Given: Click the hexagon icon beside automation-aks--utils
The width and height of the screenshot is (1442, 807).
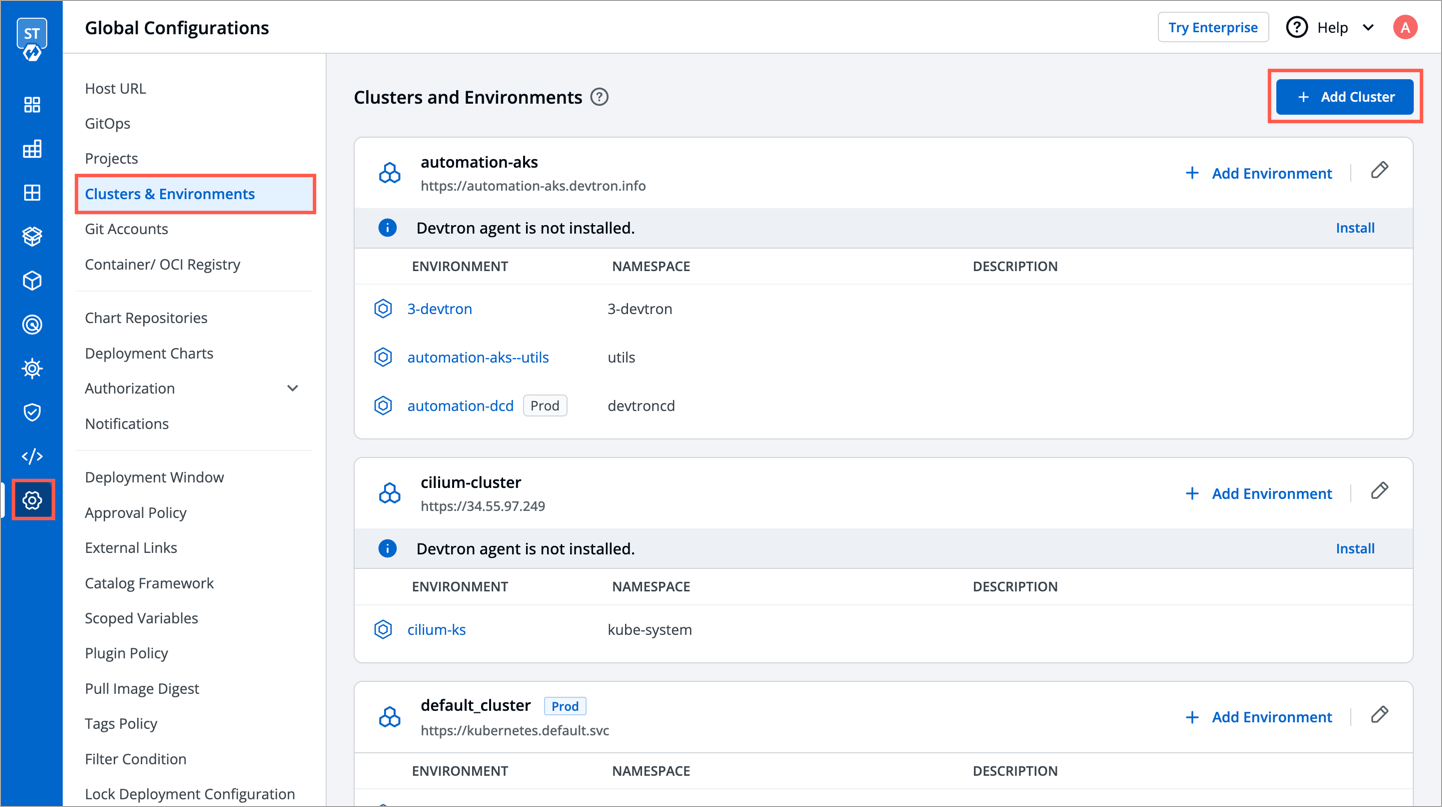Looking at the screenshot, I should pos(383,357).
